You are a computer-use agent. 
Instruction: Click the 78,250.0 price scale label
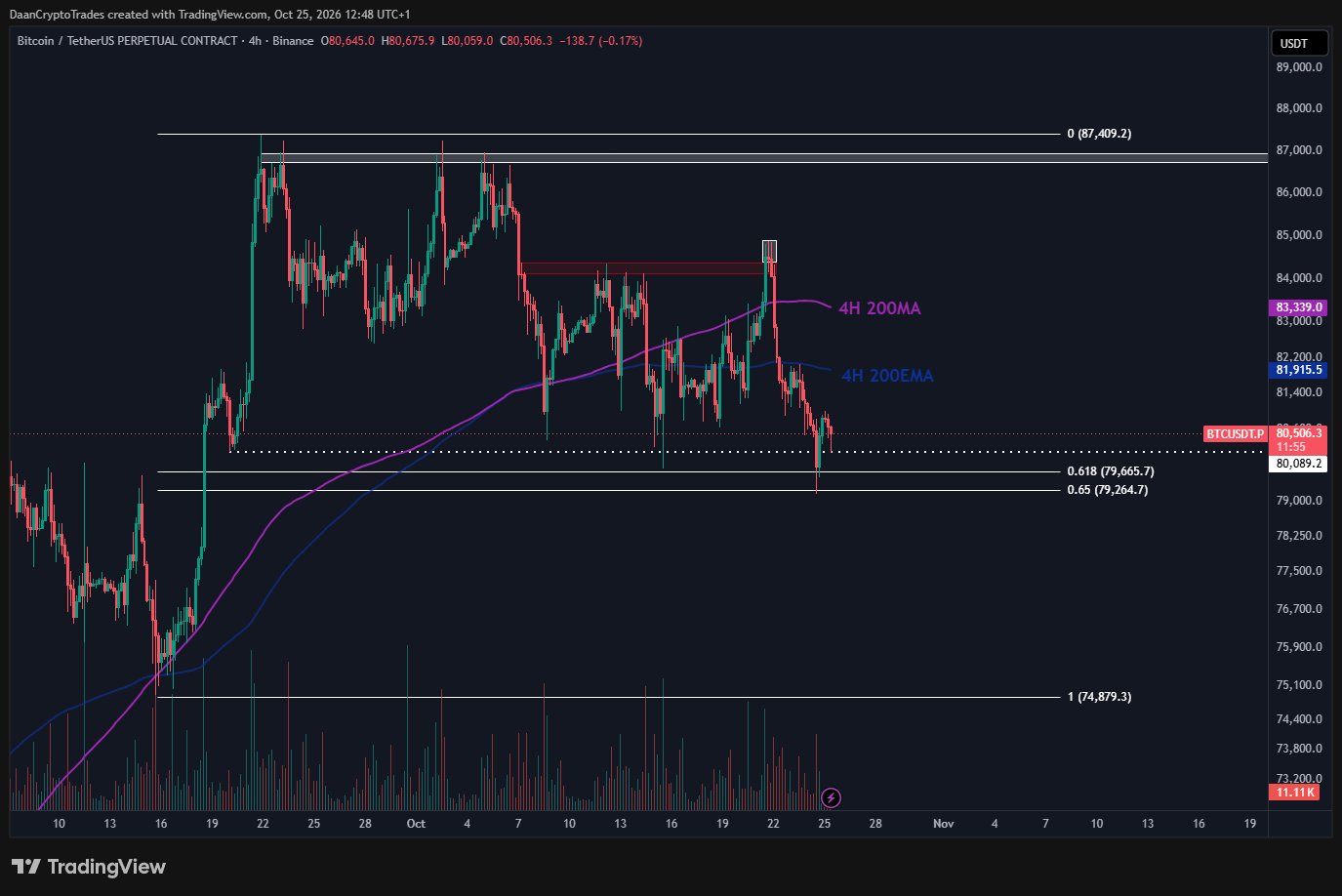point(1299,536)
